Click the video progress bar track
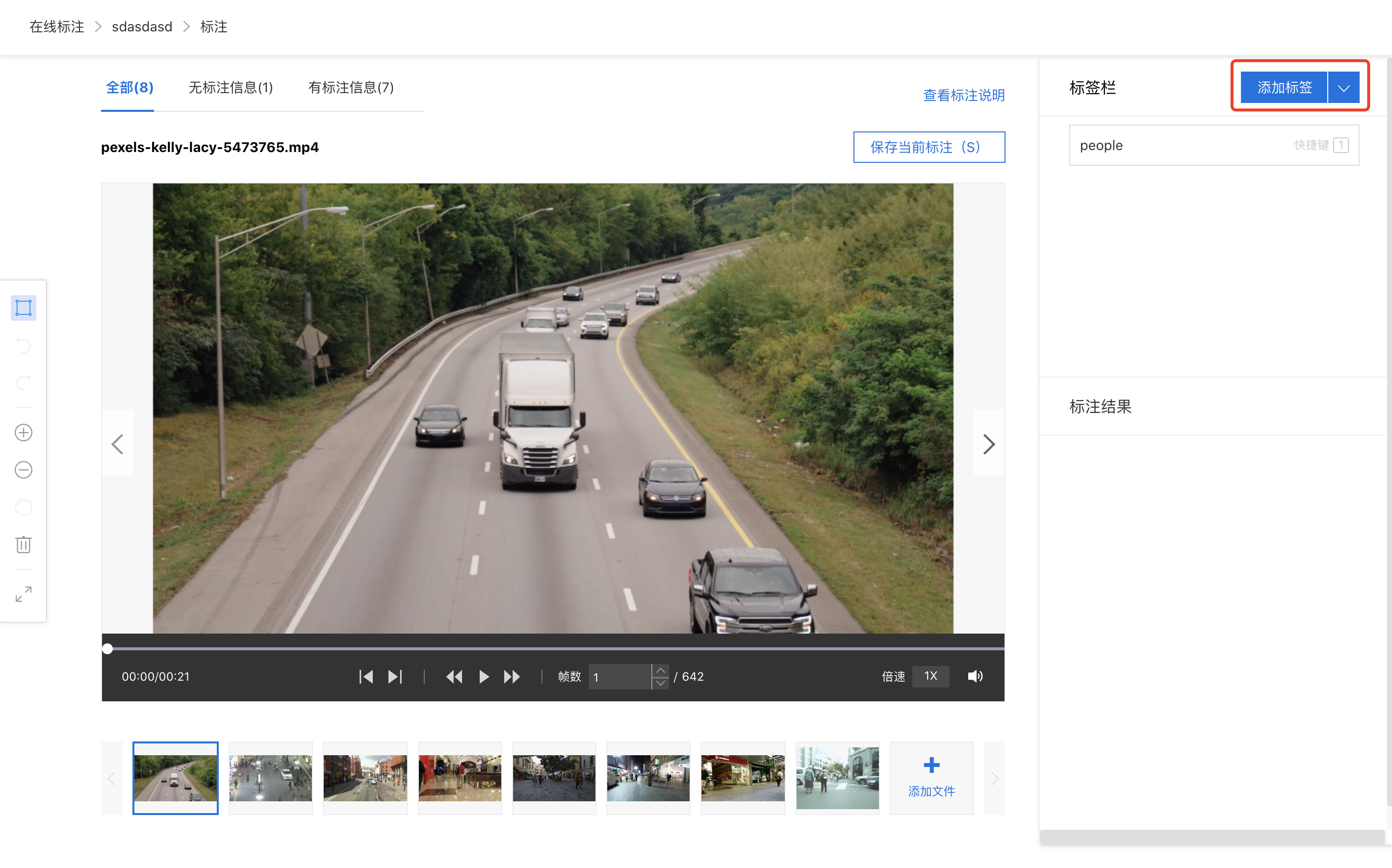Viewport: 1392px width, 868px height. tap(553, 649)
